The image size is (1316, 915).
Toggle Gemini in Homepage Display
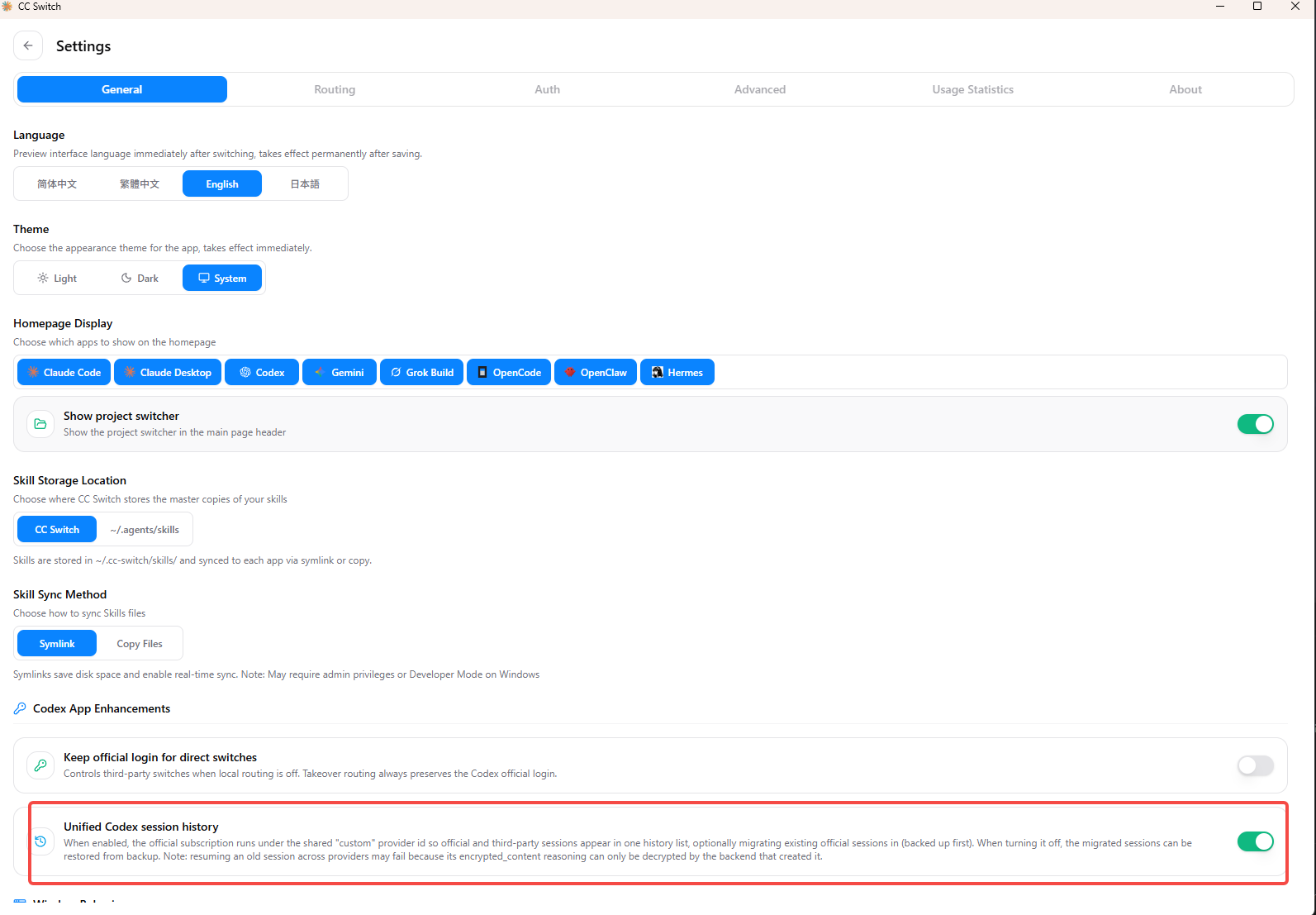point(340,372)
